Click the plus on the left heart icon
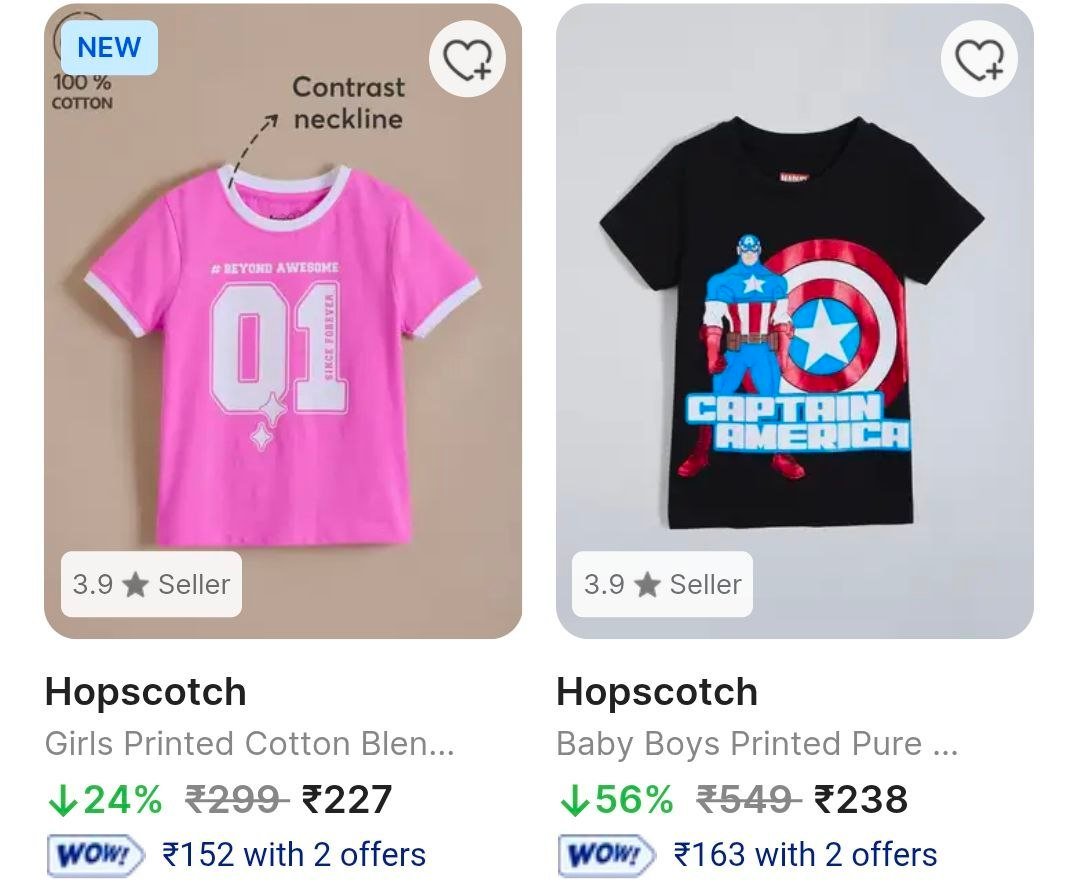The width and height of the screenshot is (1079, 885). [482, 70]
